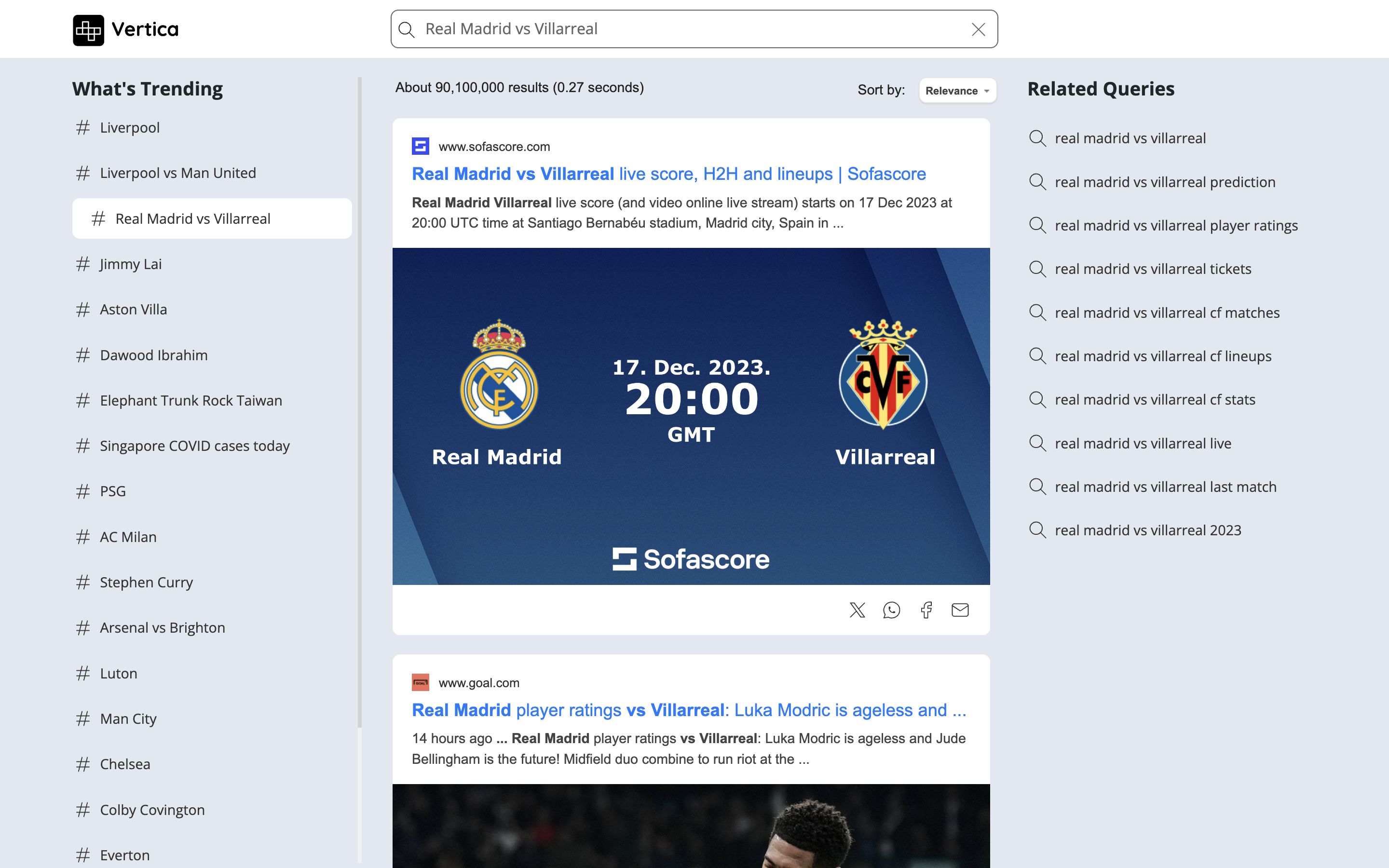The height and width of the screenshot is (868, 1389).
Task: Open the Goal.com article photo thumbnail
Action: tap(691, 826)
